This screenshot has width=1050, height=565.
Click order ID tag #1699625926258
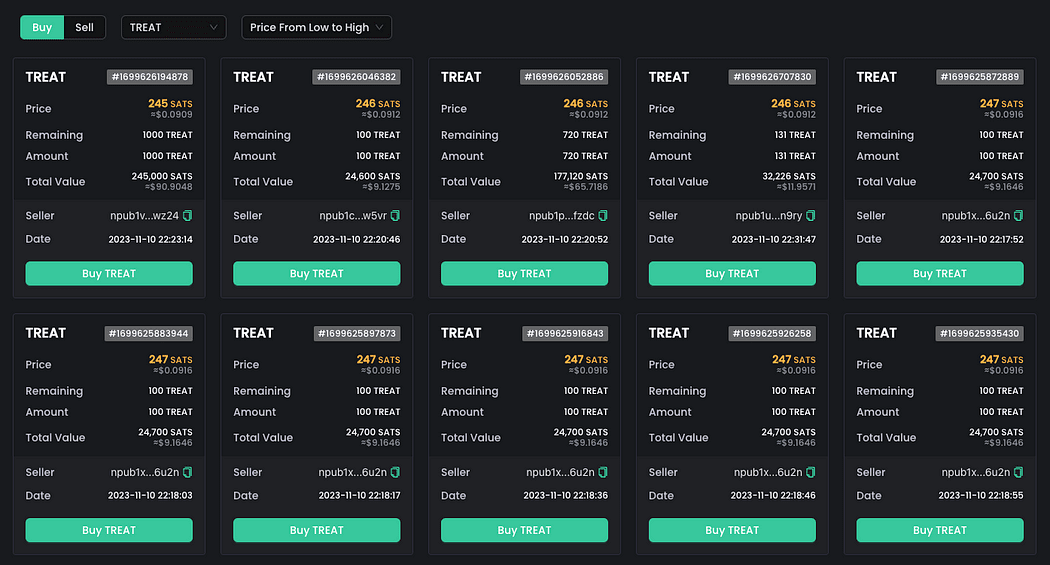[x=772, y=333]
